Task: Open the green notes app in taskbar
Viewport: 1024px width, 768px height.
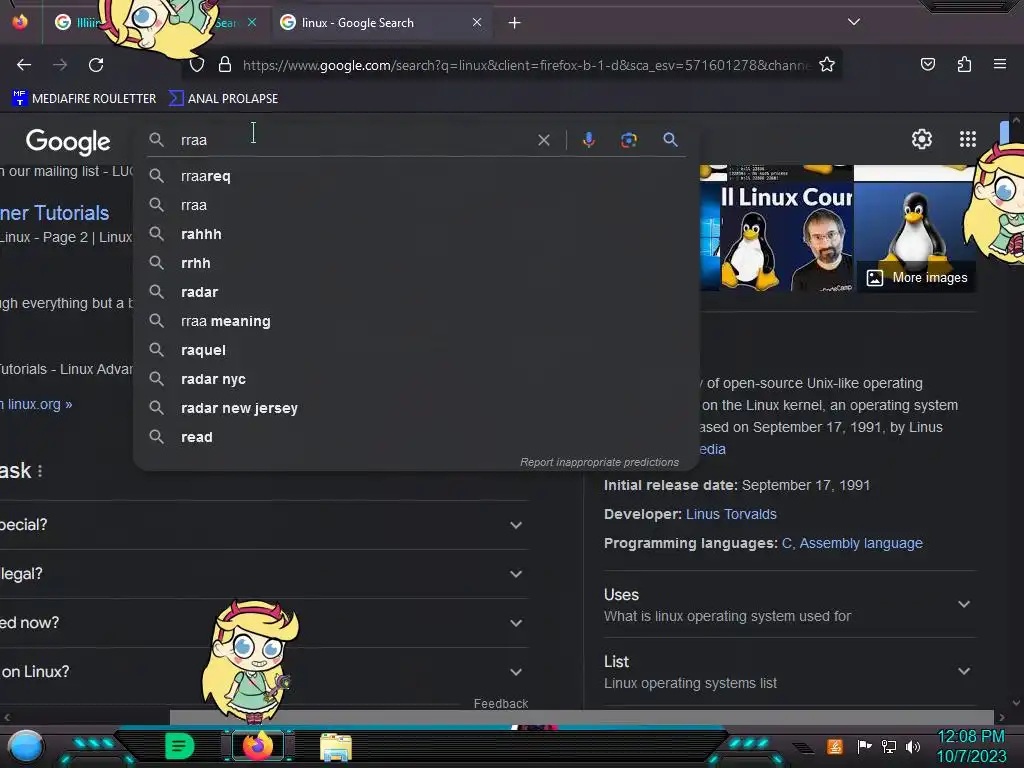Action: pos(179,746)
